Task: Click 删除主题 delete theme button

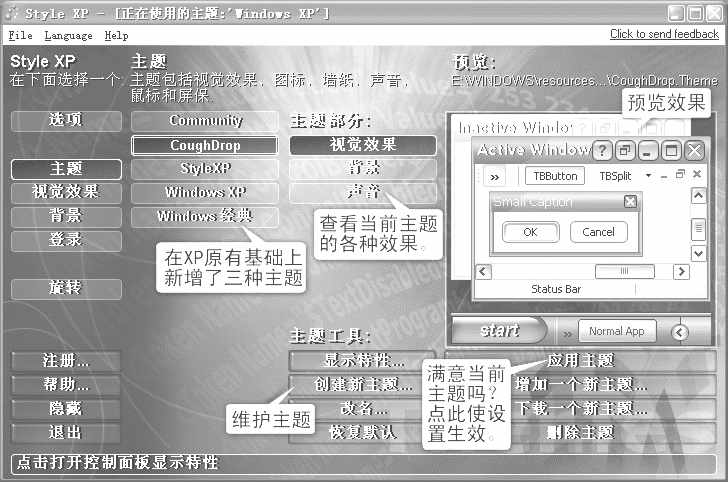Action: (x=580, y=433)
